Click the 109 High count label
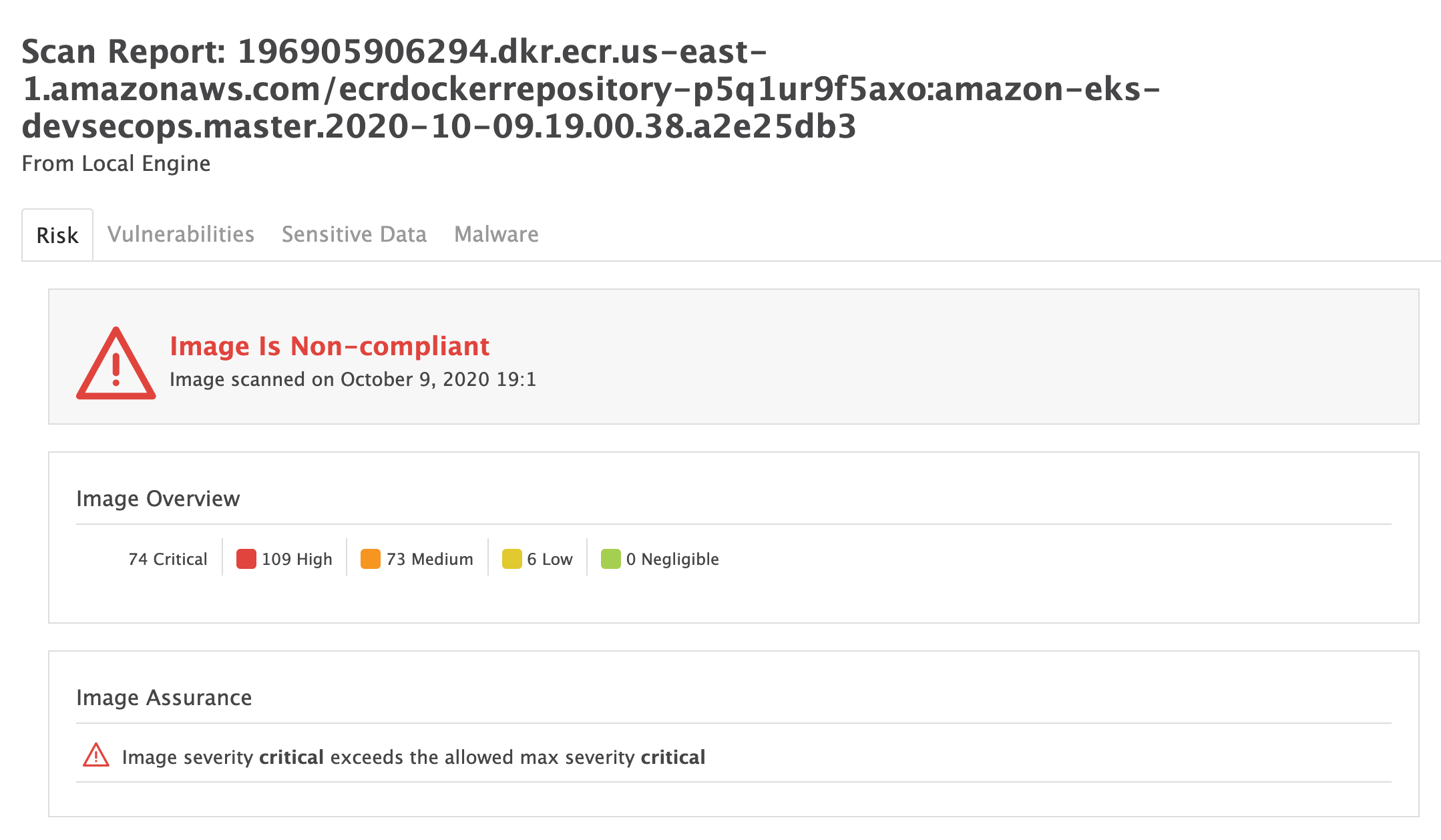 coord(297,559)
